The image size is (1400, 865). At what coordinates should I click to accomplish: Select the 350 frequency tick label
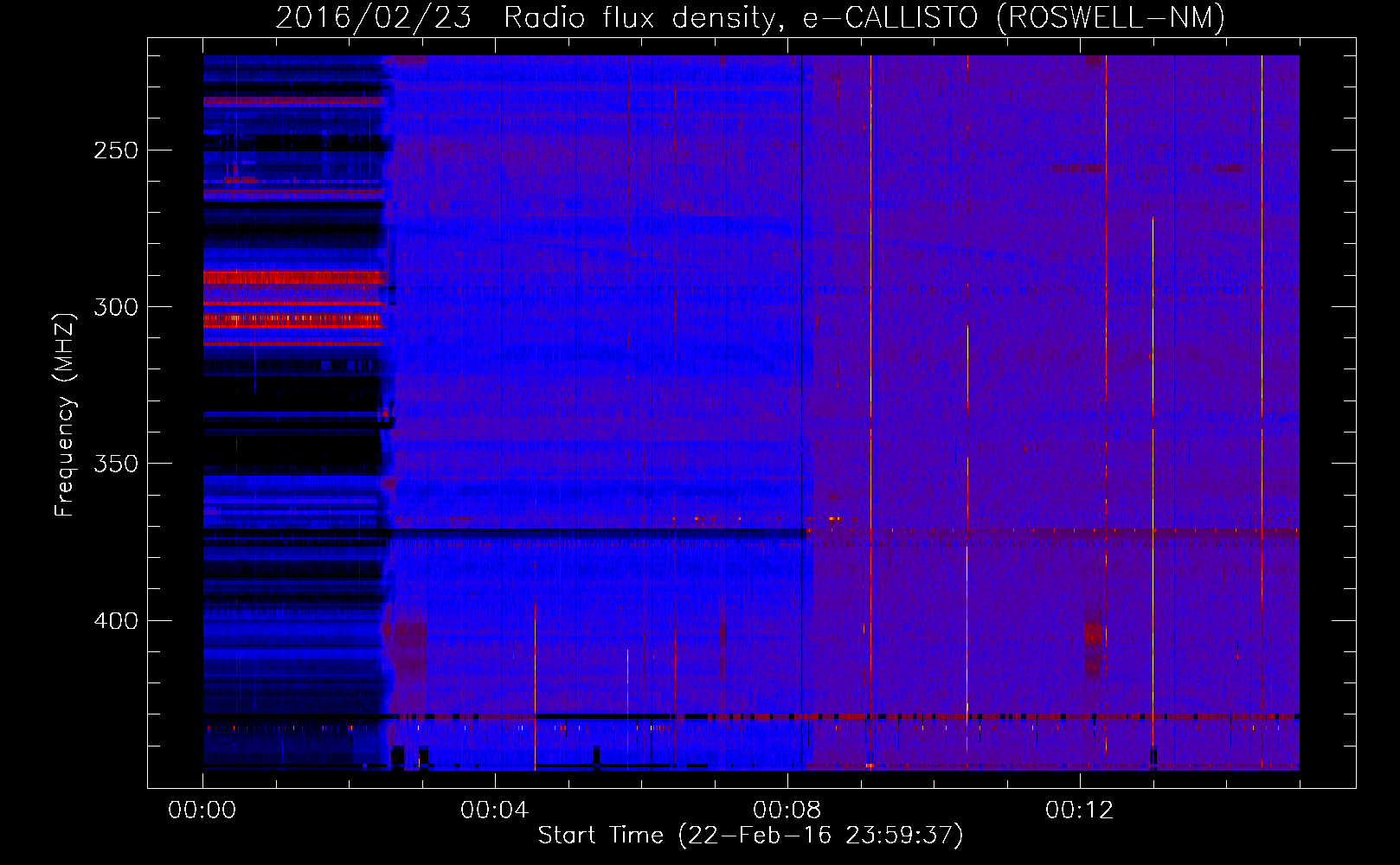coord(116,464)
